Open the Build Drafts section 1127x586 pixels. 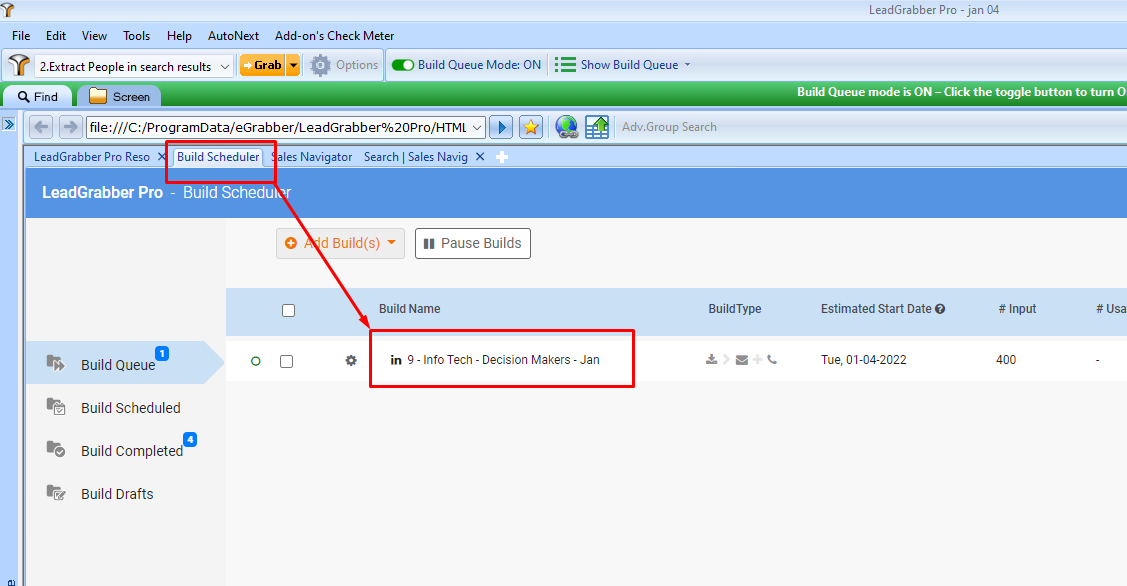pos(117,494)
